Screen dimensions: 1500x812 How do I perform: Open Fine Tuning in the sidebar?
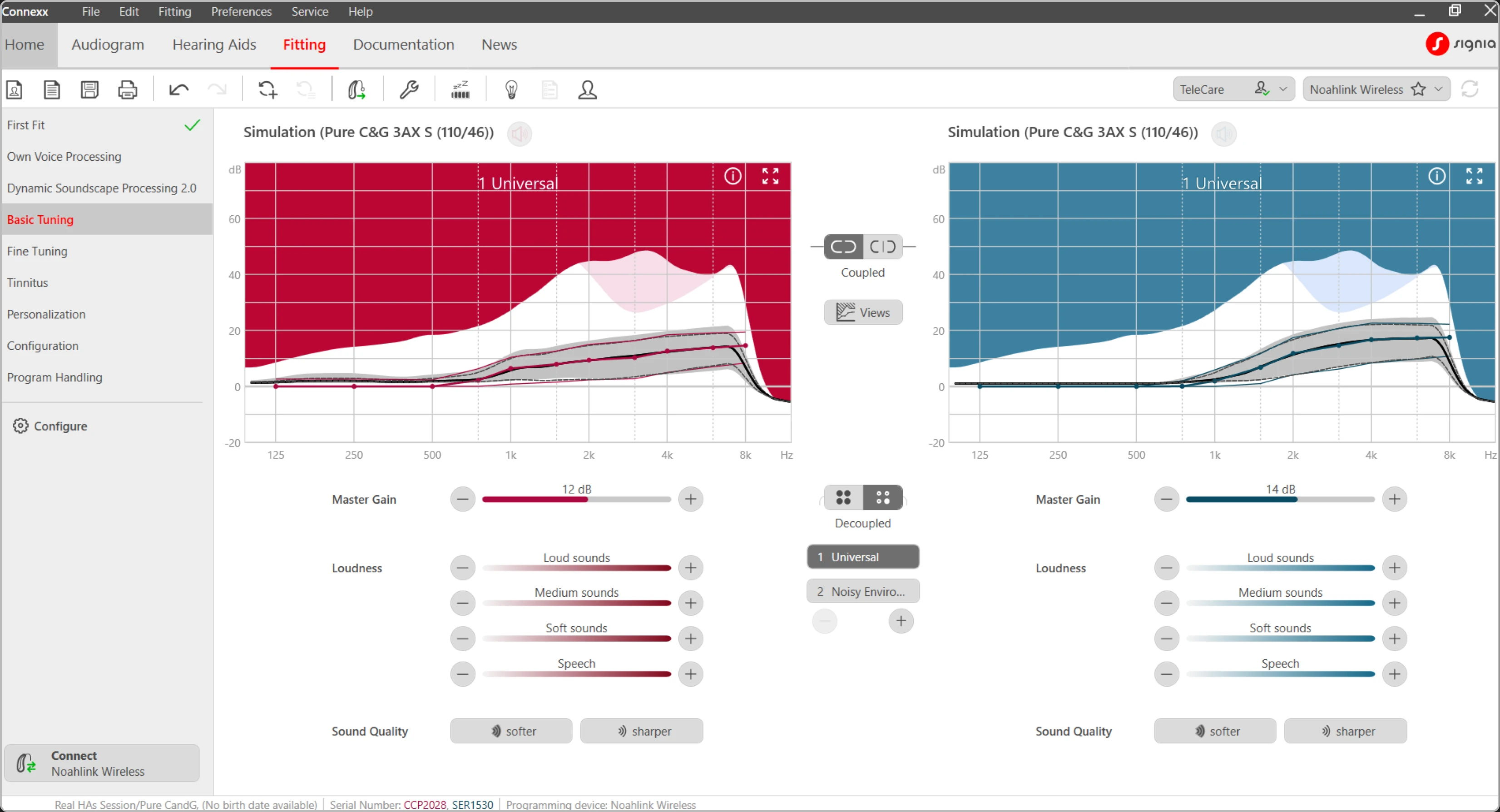click(x=107, y=251)
